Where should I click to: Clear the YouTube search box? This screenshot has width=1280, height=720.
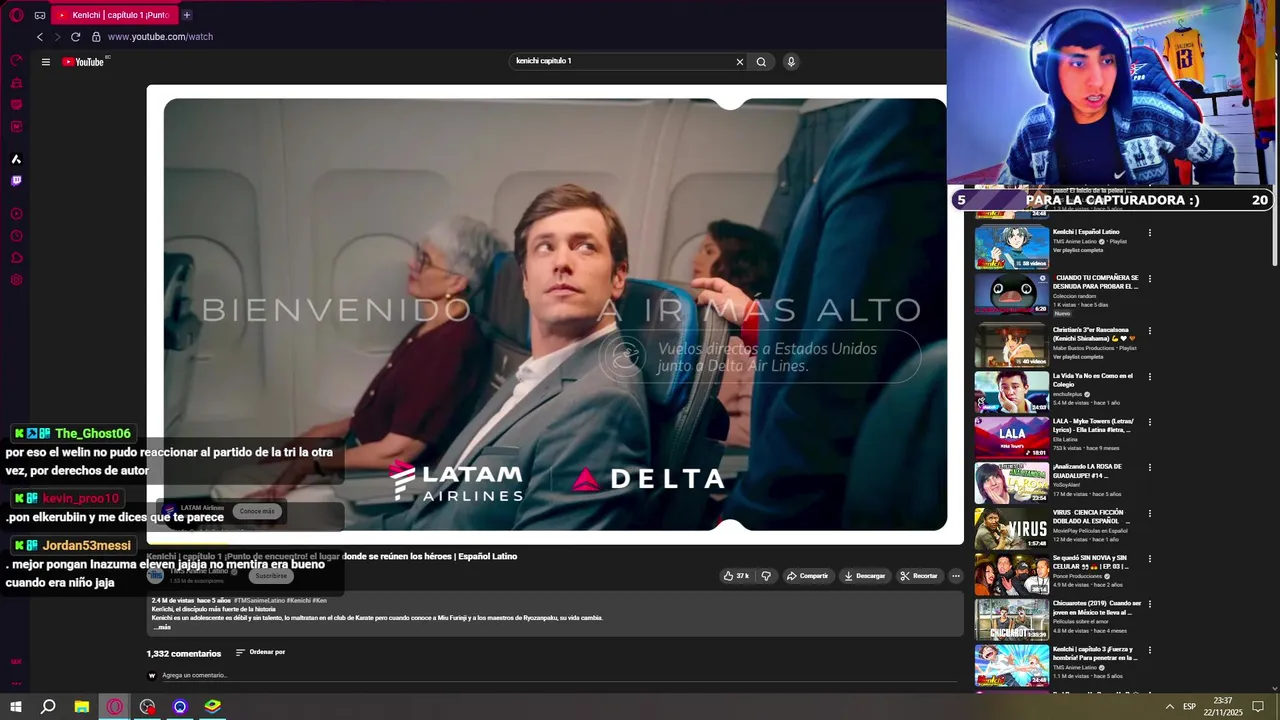coord(740,62)
